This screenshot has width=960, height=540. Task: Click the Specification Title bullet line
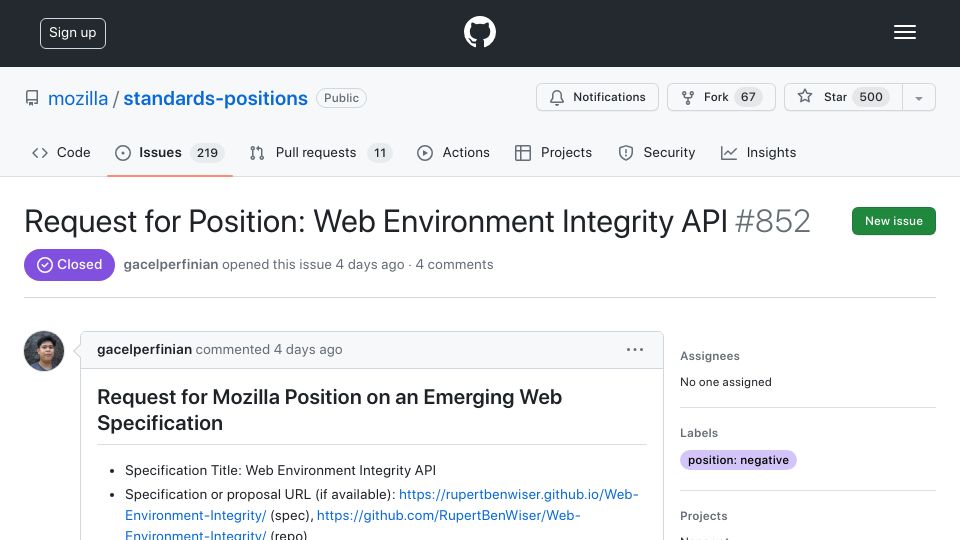coord(280,470)
